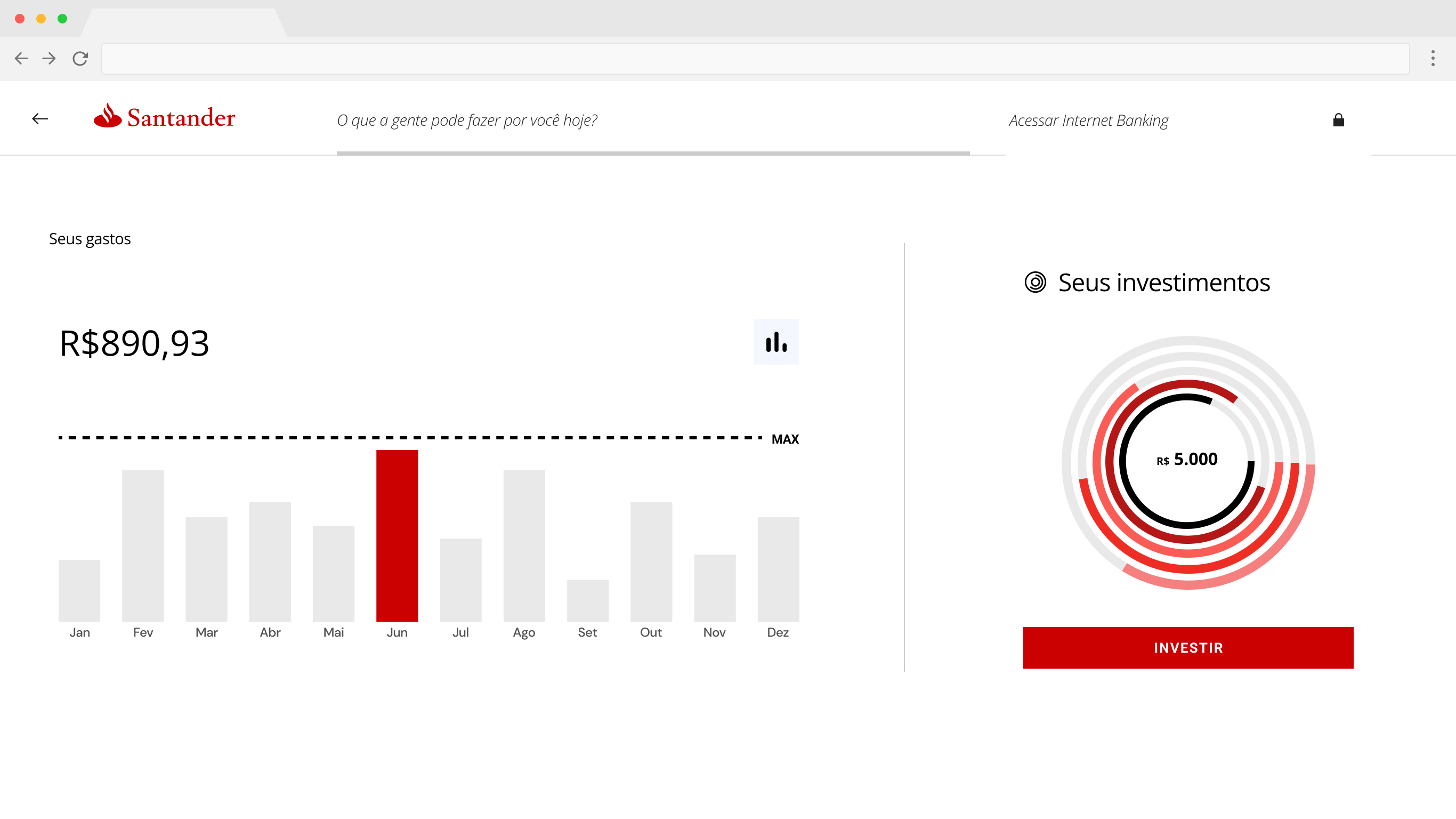Focus the browser address bar
This screenshot has width=1456, height=819.
pos(755,59)
